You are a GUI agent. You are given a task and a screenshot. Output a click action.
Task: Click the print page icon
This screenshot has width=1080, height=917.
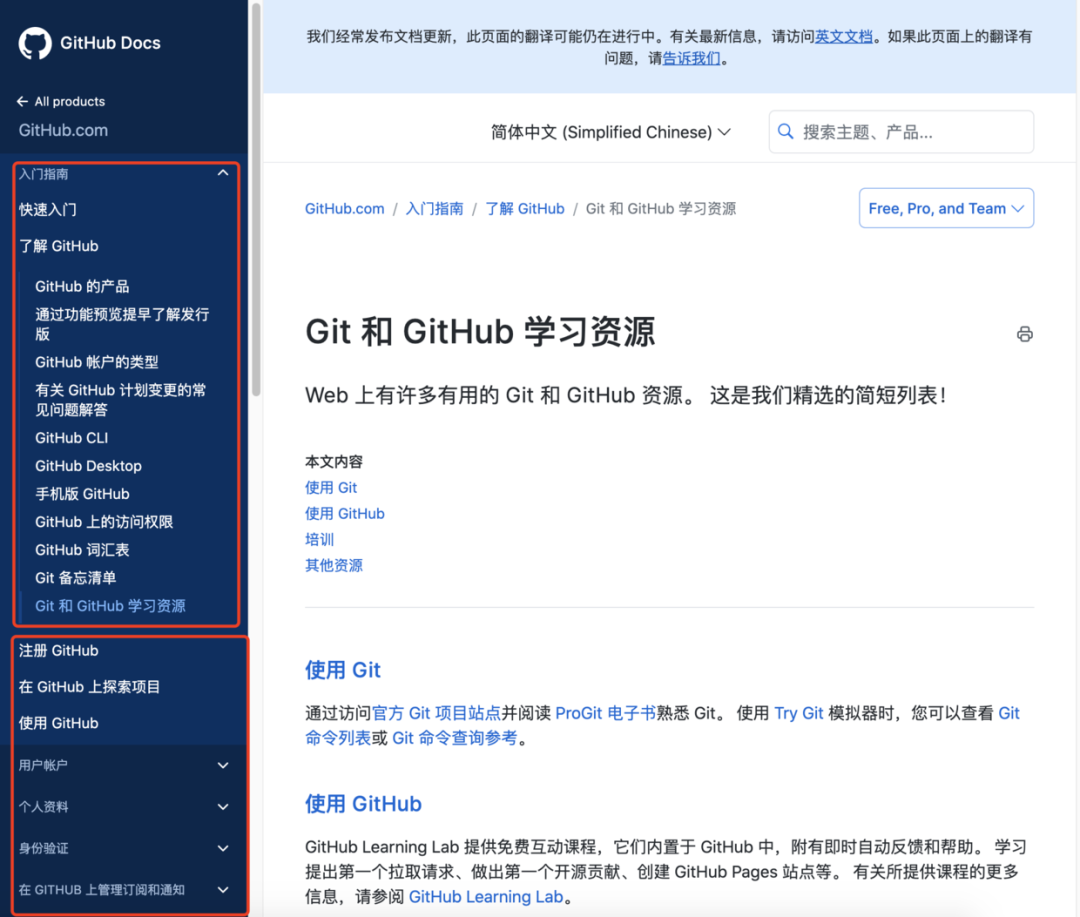coord(1024,334)
